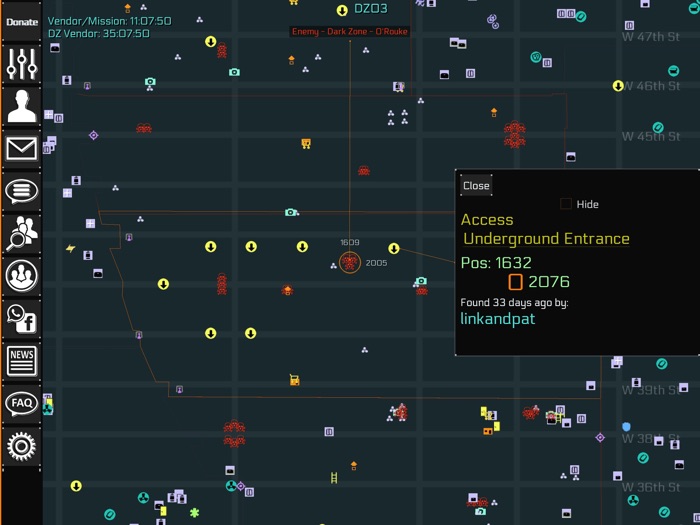This screenshot has width=700, height=525.
Task: Click entrance marker connected to popup
Action: 393,248
